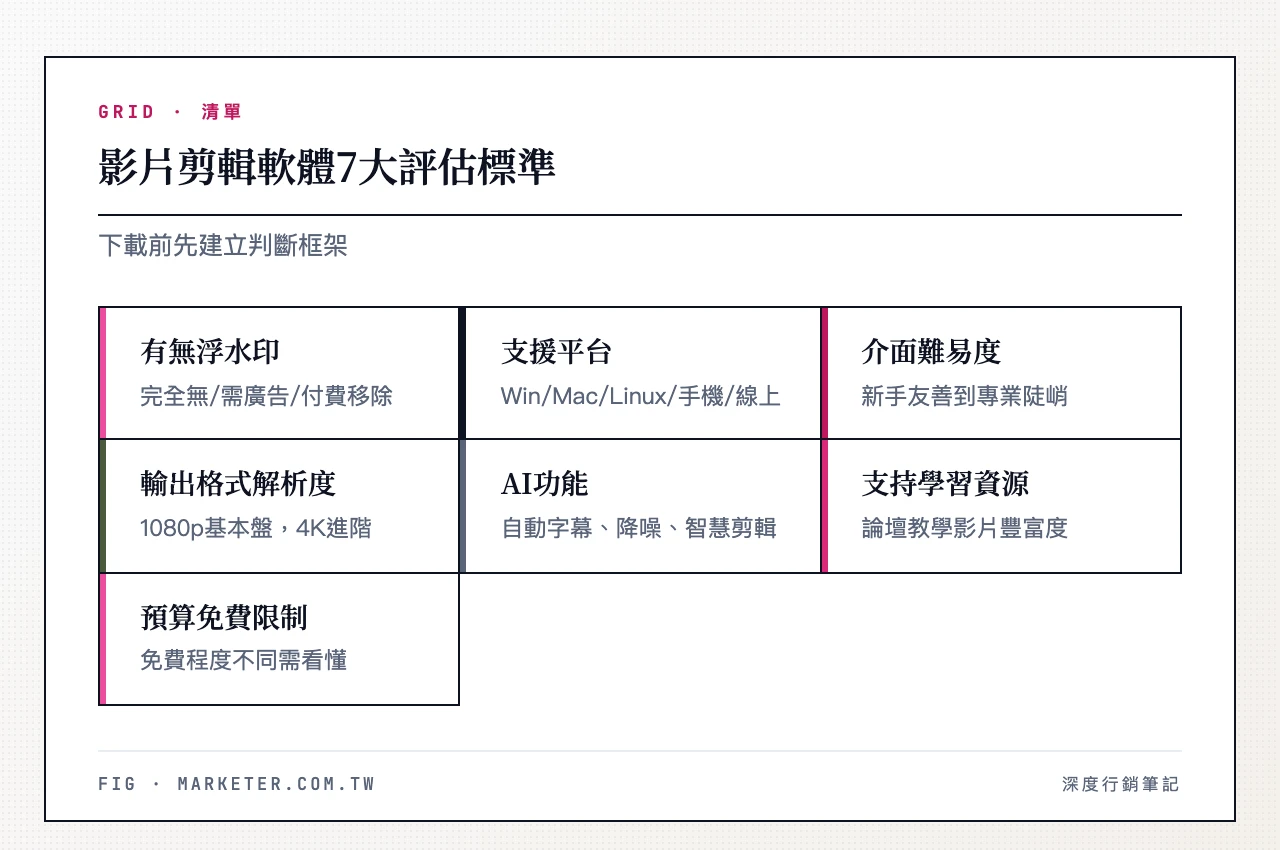
Task: Select the 支援平台 card heading
Action: pyautogui.click(x=556, y=352)
